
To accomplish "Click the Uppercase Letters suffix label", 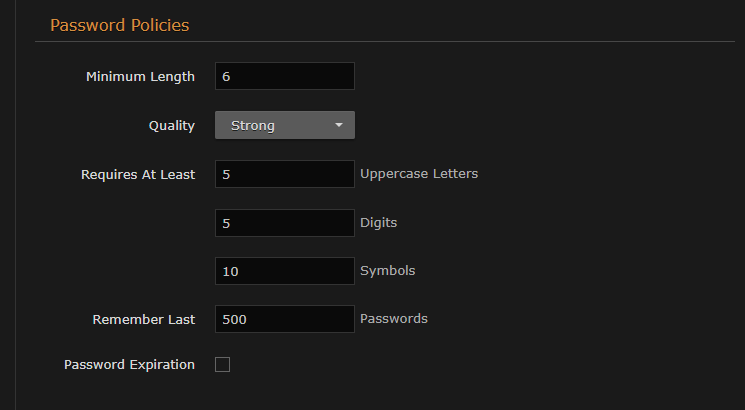I will coord(419,173).
